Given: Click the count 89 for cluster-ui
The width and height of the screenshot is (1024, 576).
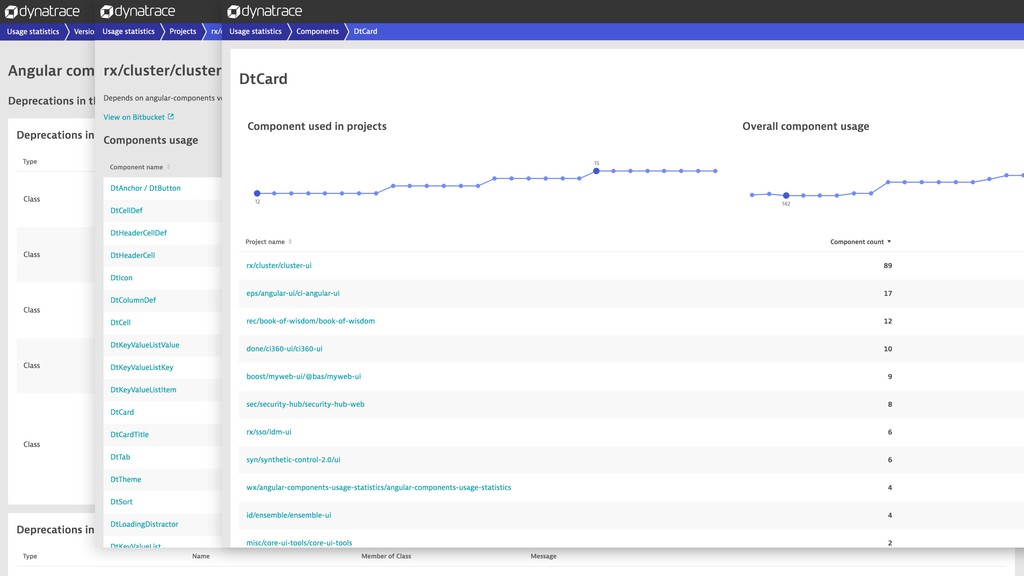Looking at the screenshot, I should [888, 266].
